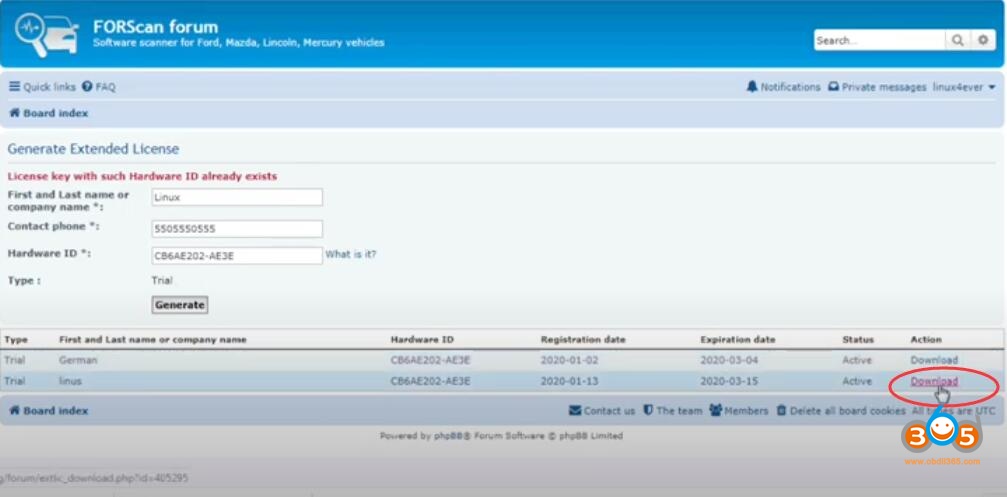The image size is (1007, 497).
Task: Click the FORScan forum title text
Action: pos(155,26)
